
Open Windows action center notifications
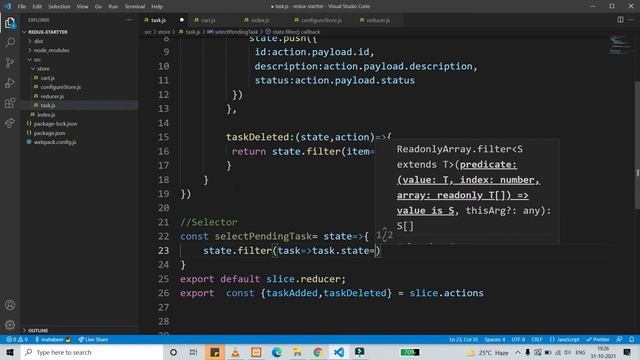[627, 352]
